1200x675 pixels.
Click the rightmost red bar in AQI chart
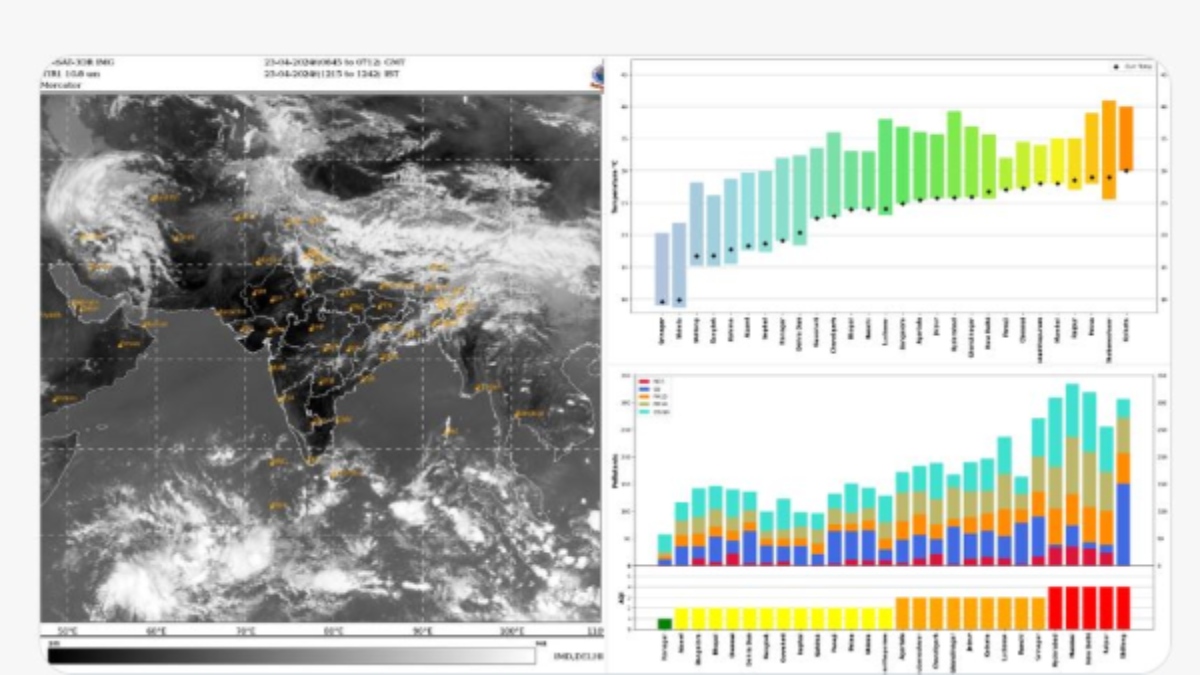(x=1123, y=607)
